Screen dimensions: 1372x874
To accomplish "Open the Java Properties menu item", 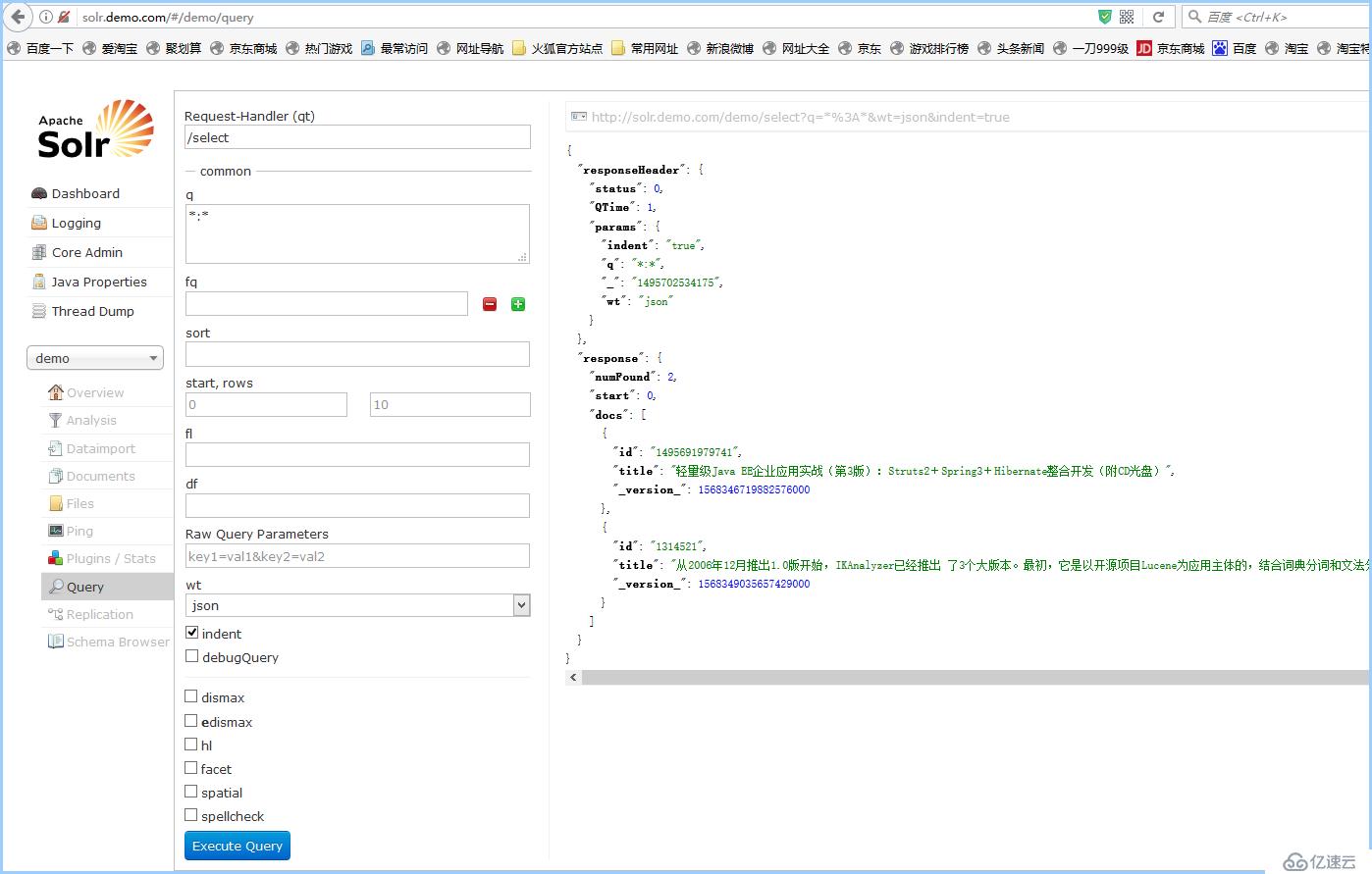I will (x=99, y=282).
